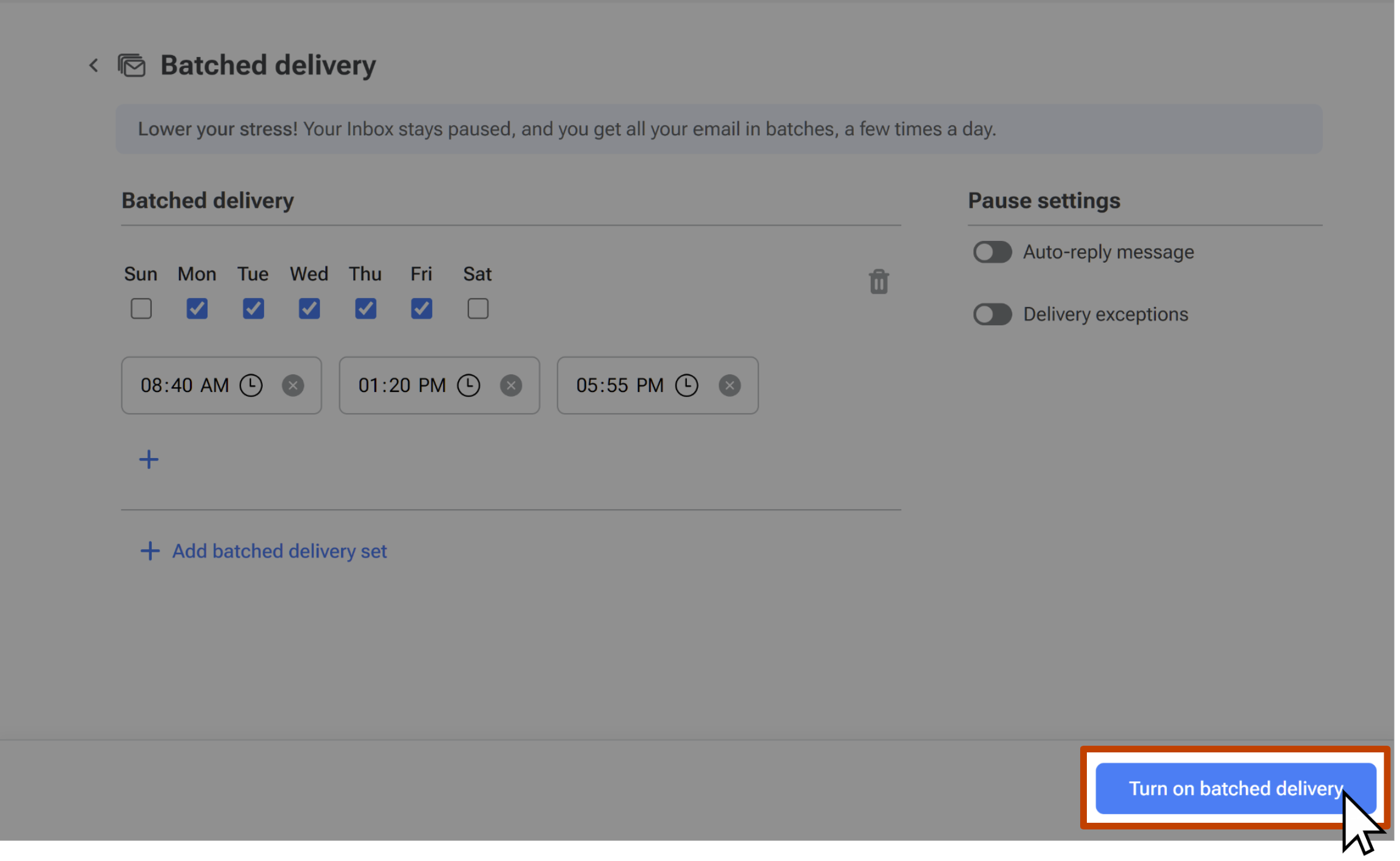Image resolution: width=1400 pixels, height=861 pixels.
Task: Click the Batched delivery page title
Action: pyautogui.click(x=268, y=65)
